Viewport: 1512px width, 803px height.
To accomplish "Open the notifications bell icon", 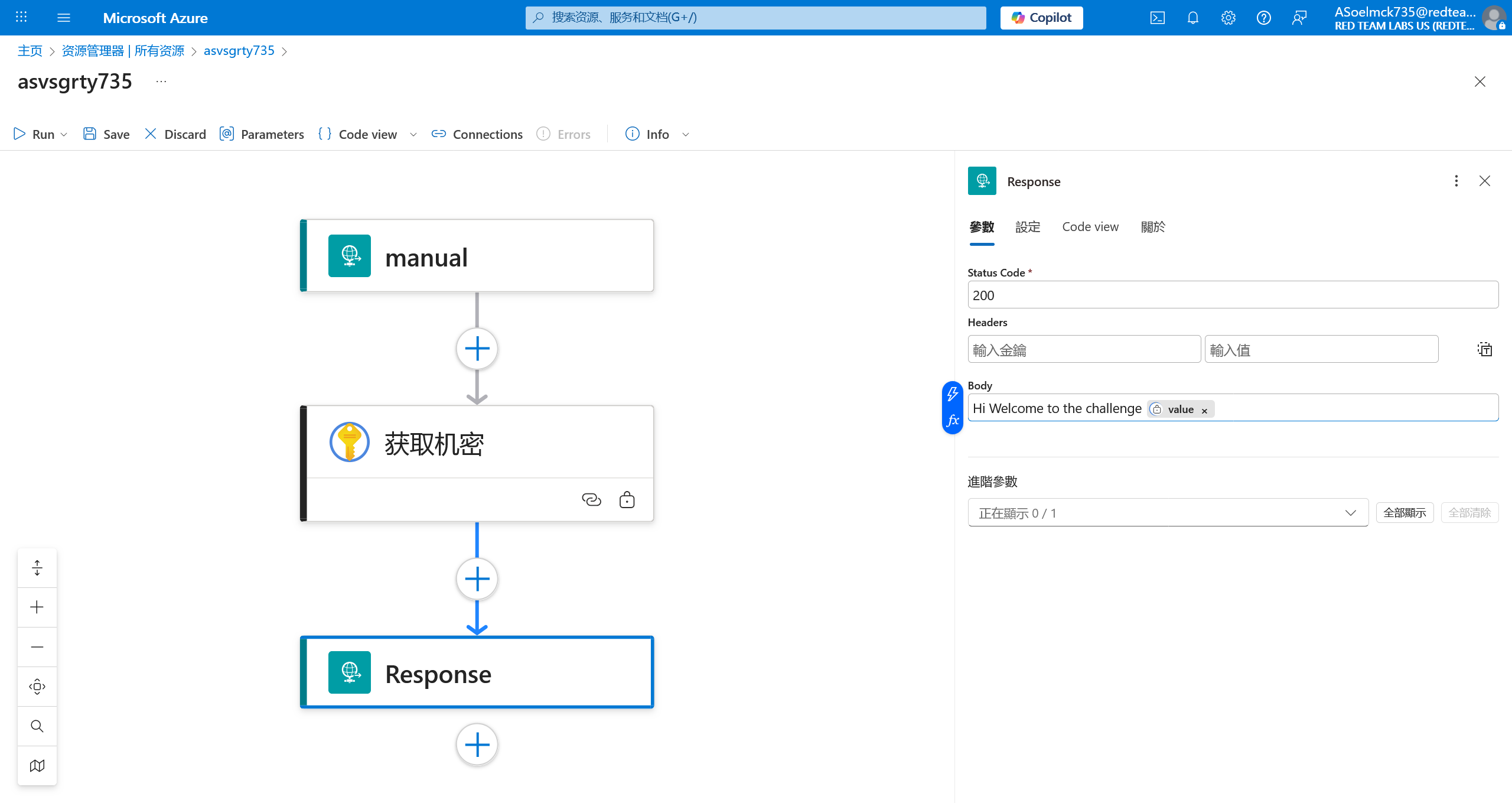I will [1192, 18].
